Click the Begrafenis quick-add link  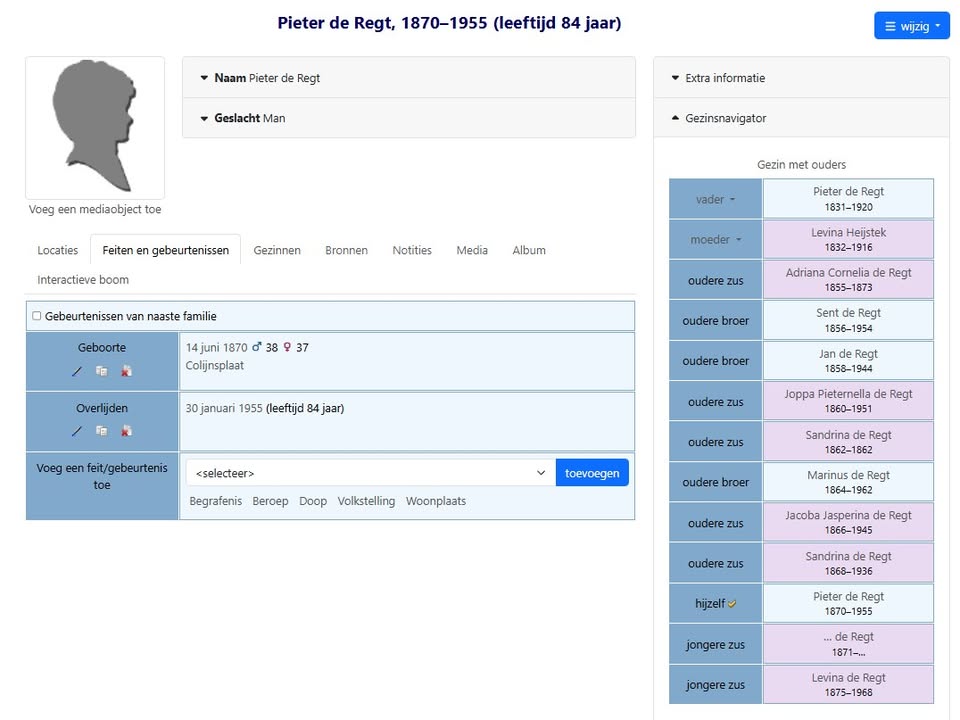click(x=216, y=501)
